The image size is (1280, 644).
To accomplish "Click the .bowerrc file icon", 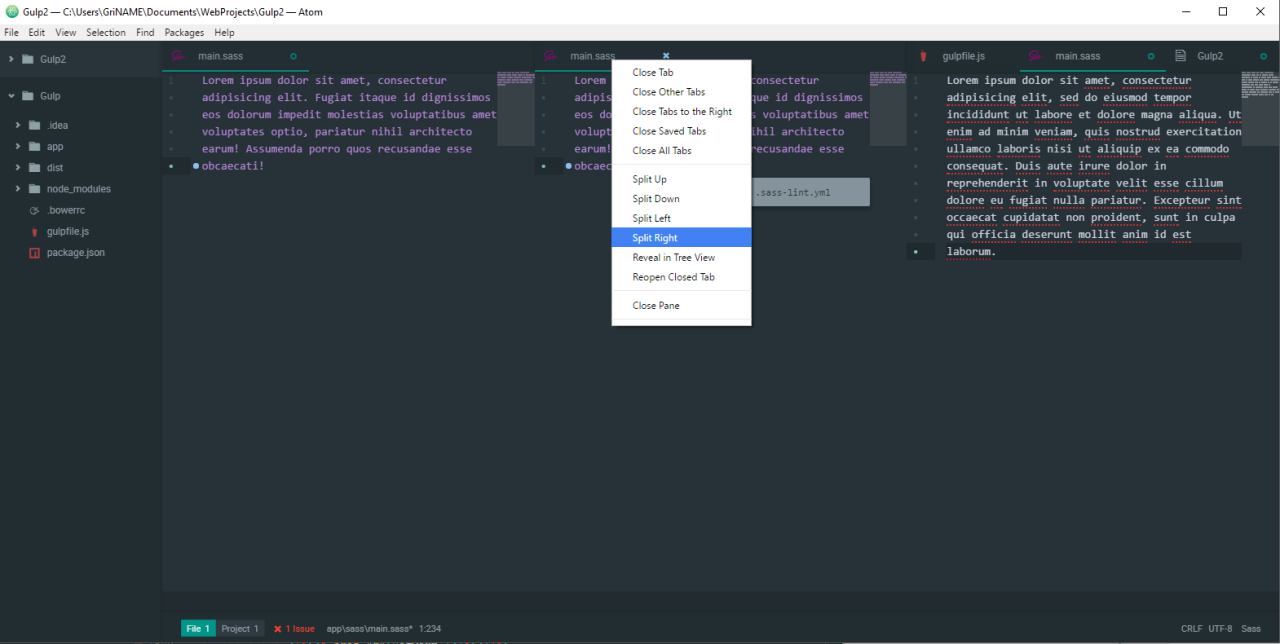I will click(x=35, y=210).
